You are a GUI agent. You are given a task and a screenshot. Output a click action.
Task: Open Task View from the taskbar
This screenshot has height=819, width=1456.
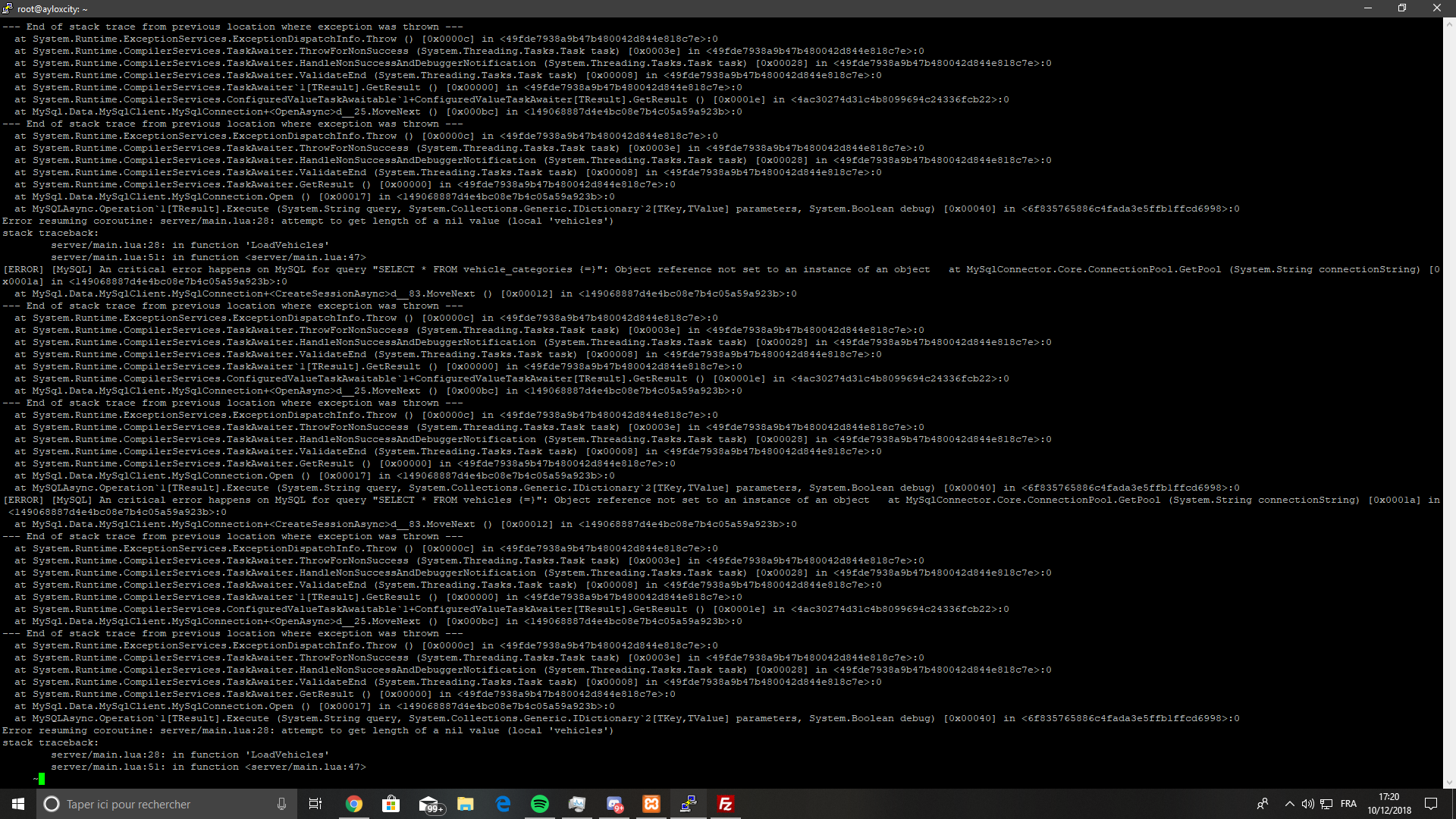pyautogui.click(x=315, y=804)
